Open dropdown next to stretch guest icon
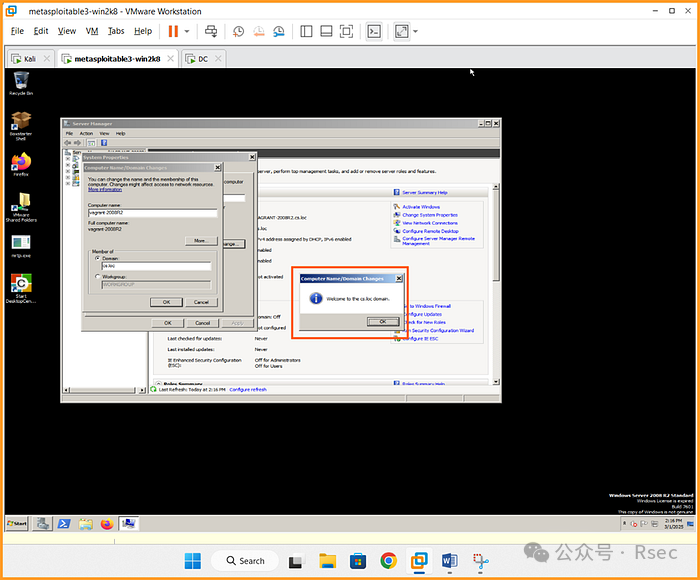The image size is (700, 580). (416, 31)
